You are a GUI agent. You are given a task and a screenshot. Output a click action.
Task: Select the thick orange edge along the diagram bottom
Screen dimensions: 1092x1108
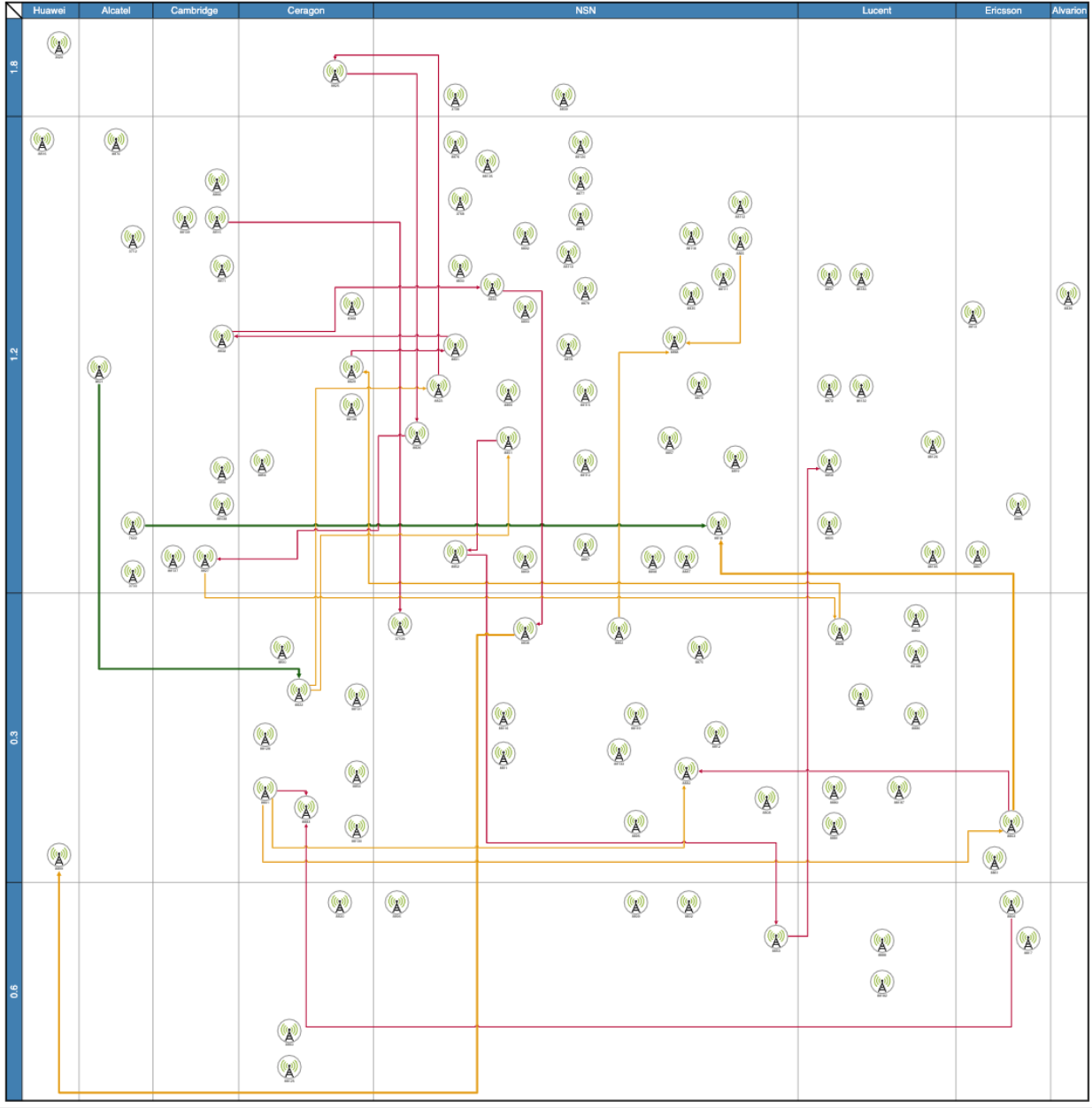[x=267, y=1092]
